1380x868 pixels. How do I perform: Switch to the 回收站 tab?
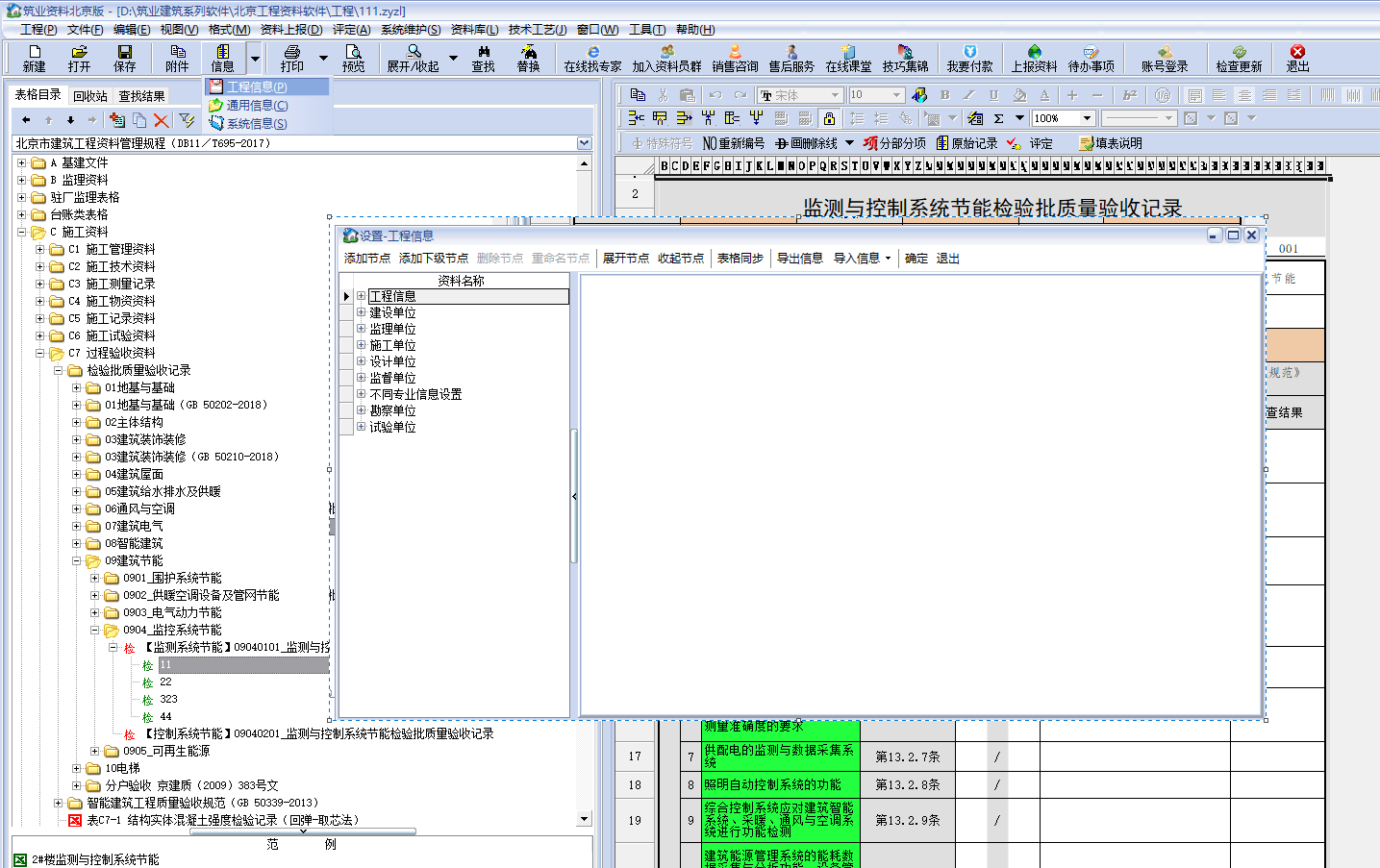point(90,96)
